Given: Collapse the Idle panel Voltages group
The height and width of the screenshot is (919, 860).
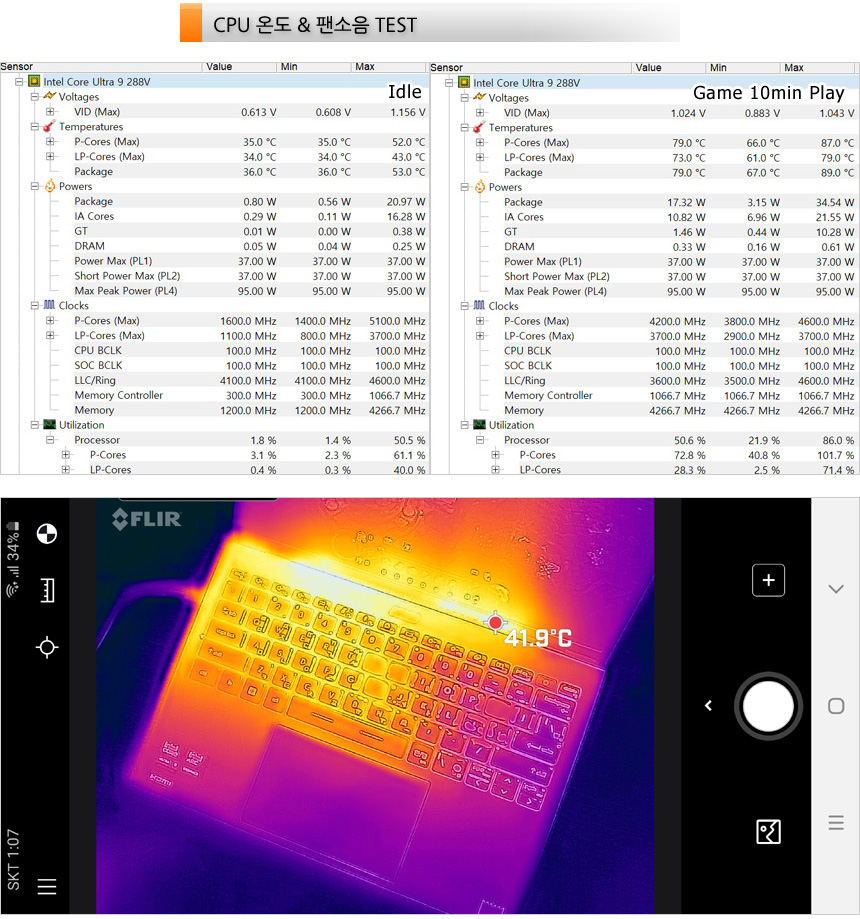Looking at the screenshot, I should [34, 97].
